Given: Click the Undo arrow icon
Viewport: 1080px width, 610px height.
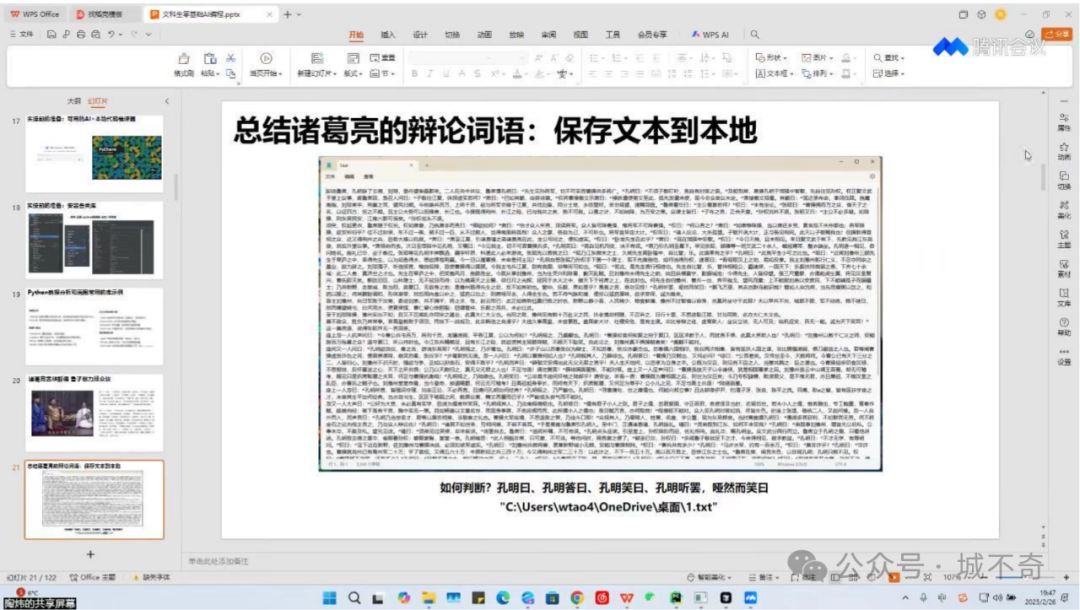Looking at the screenshot, I should coord(110,34).
